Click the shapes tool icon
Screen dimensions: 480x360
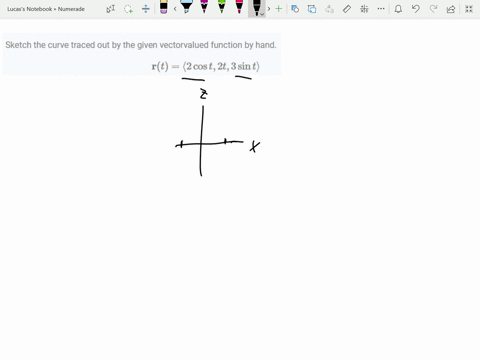point(295,9)
